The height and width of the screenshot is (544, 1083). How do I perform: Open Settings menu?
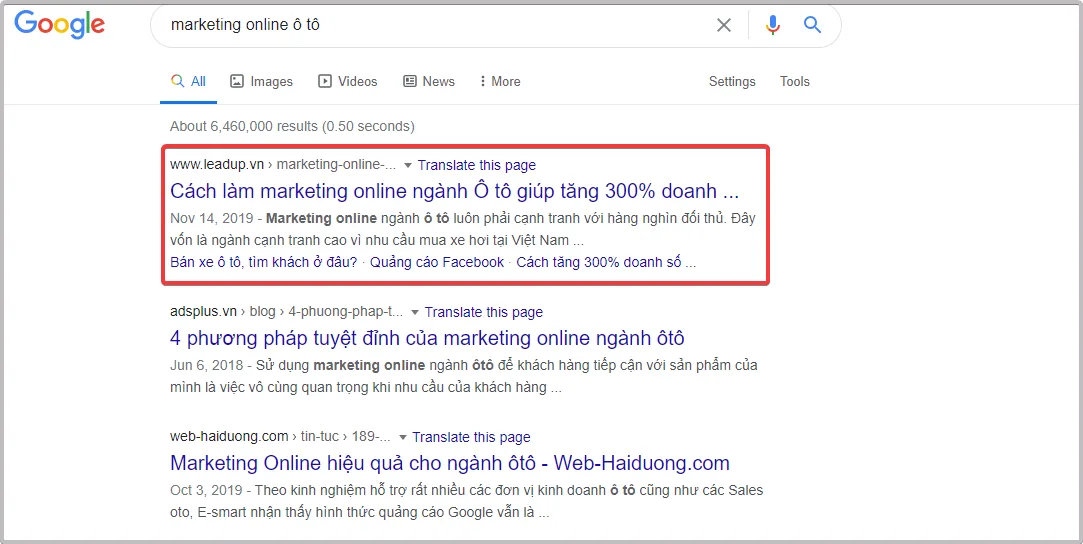732,81
